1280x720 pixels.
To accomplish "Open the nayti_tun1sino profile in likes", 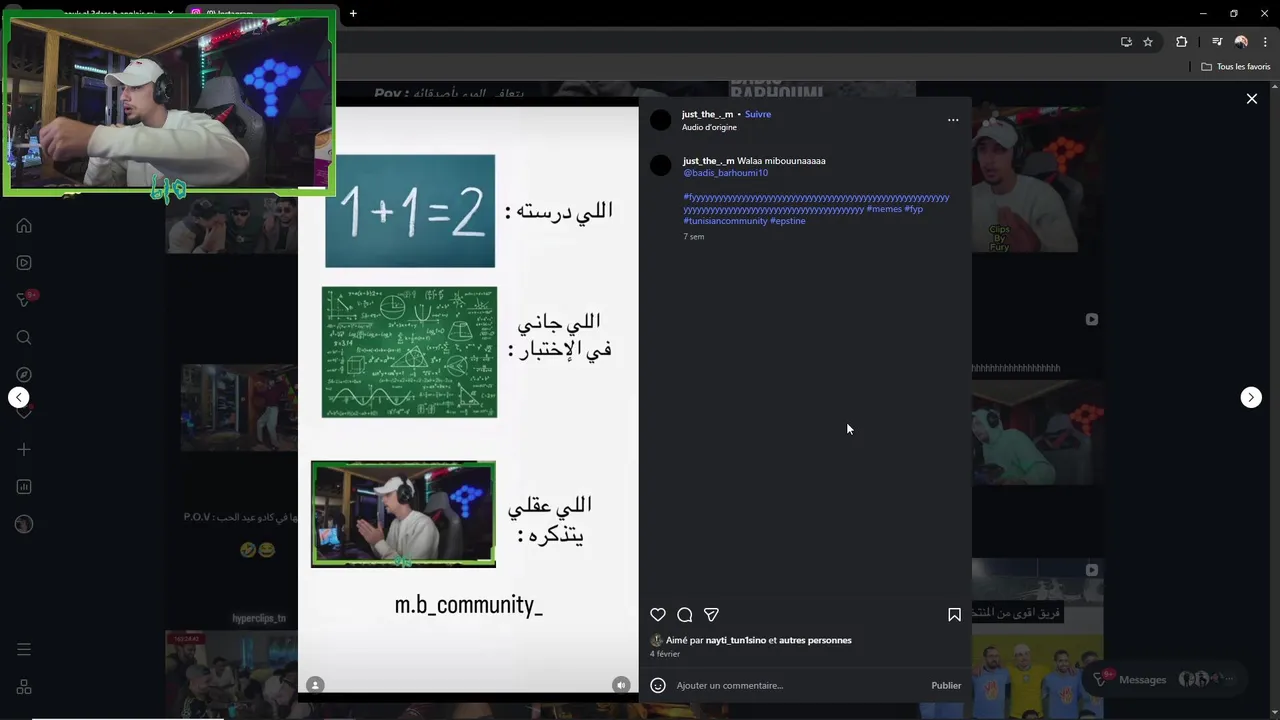I will 736,640.
